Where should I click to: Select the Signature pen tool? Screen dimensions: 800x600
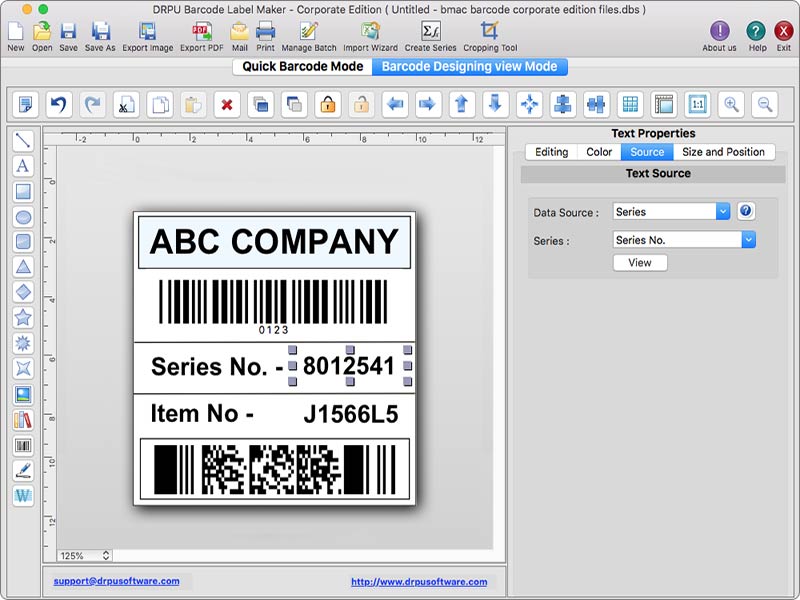23,470
